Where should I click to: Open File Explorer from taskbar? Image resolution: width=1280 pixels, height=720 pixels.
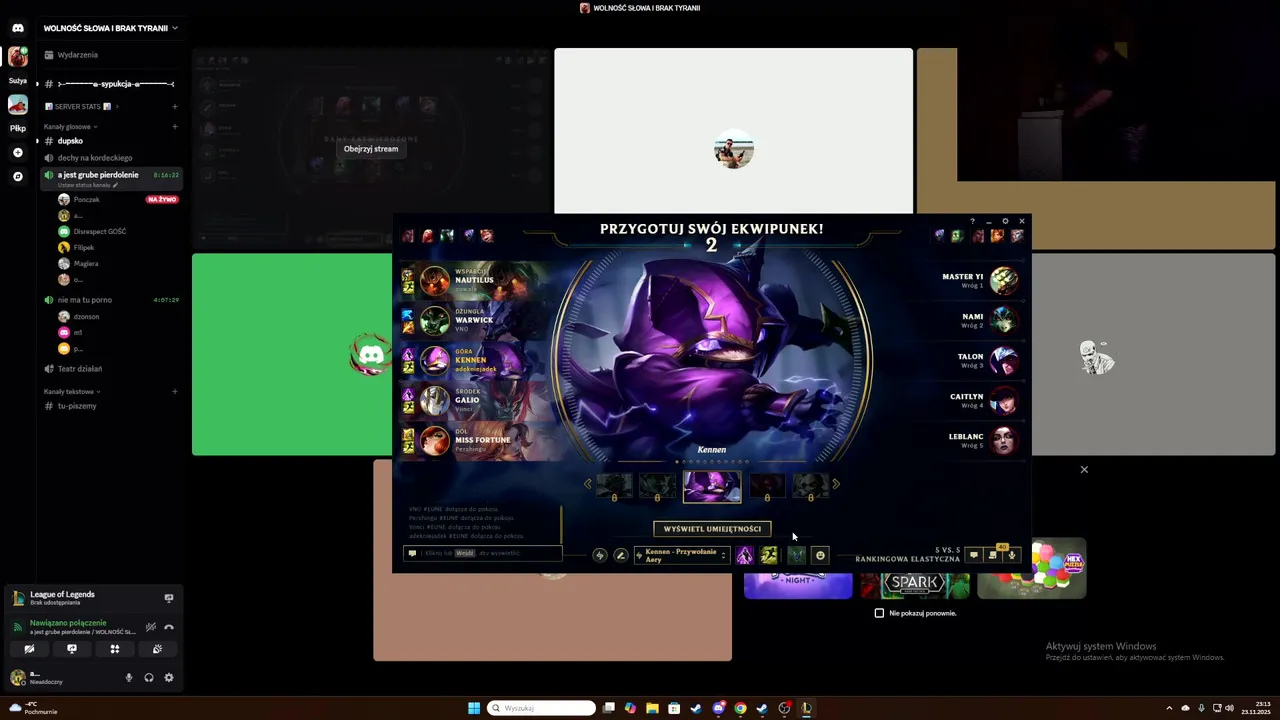tap(652, 708)
